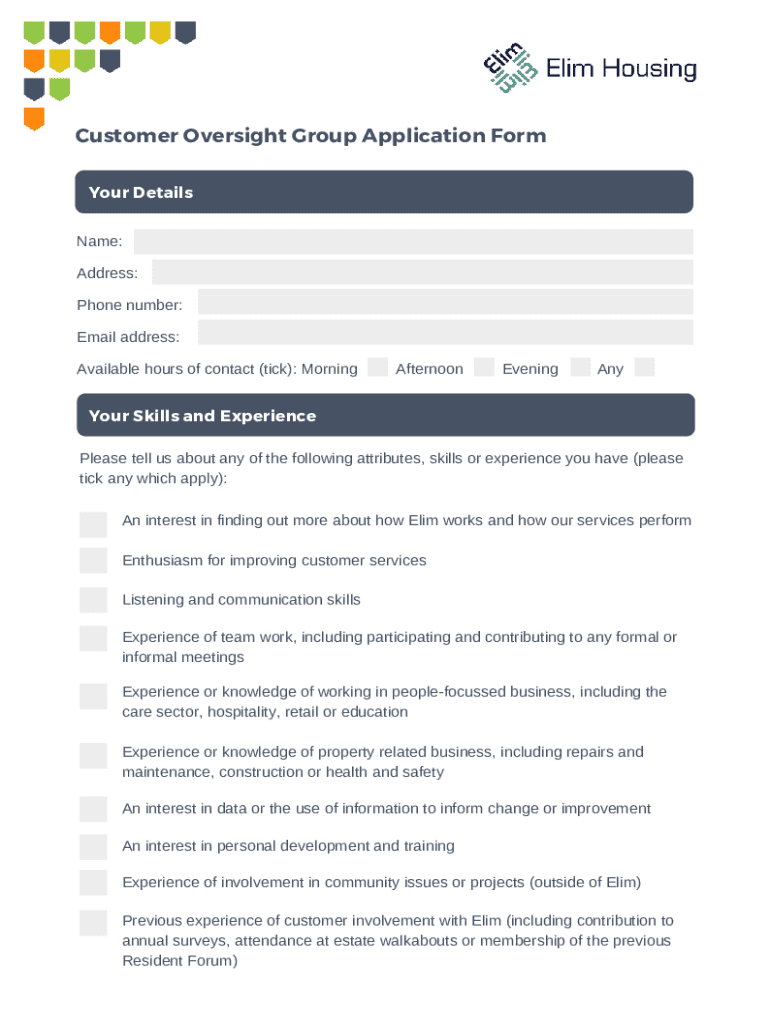Check property related business experience box
The height and width of the screenshot is (1024, 770).
coord(93,755)
